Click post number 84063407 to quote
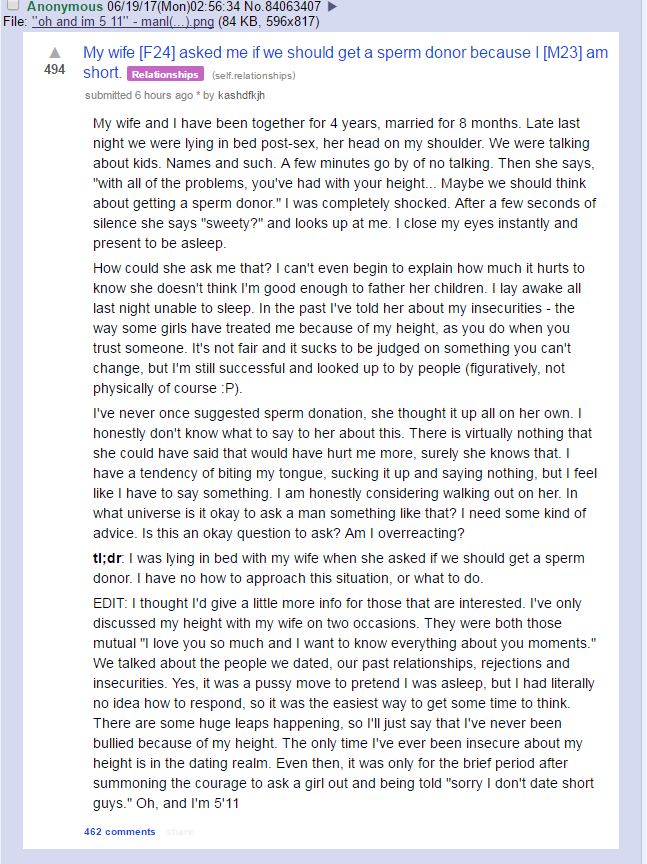647x864 pixels. click(290, 6)
